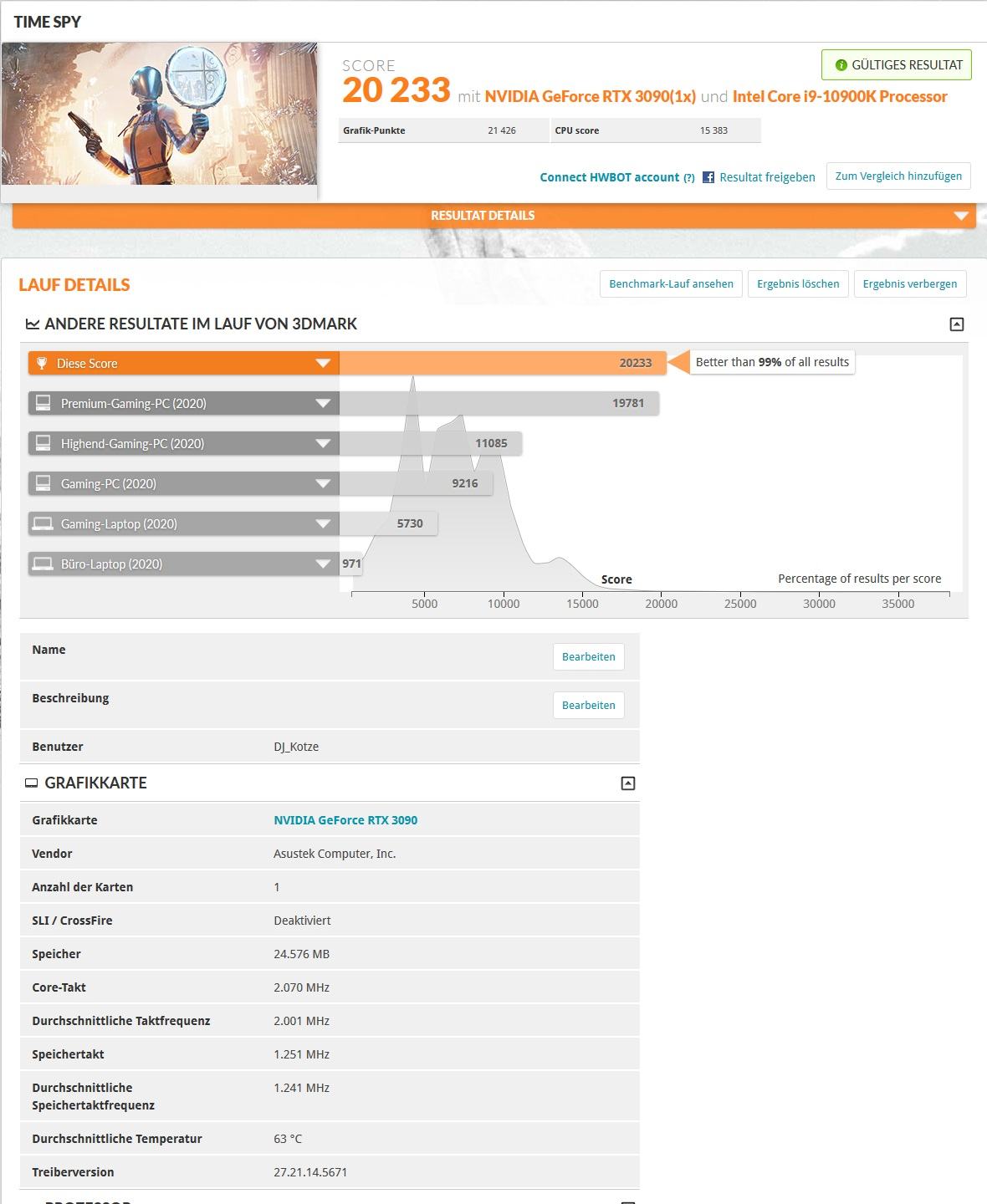Image resolution: width=987 pixels, height=1204 pixels.
Task: Collapse the Grafikkarte section
Action: coord(628,783)
